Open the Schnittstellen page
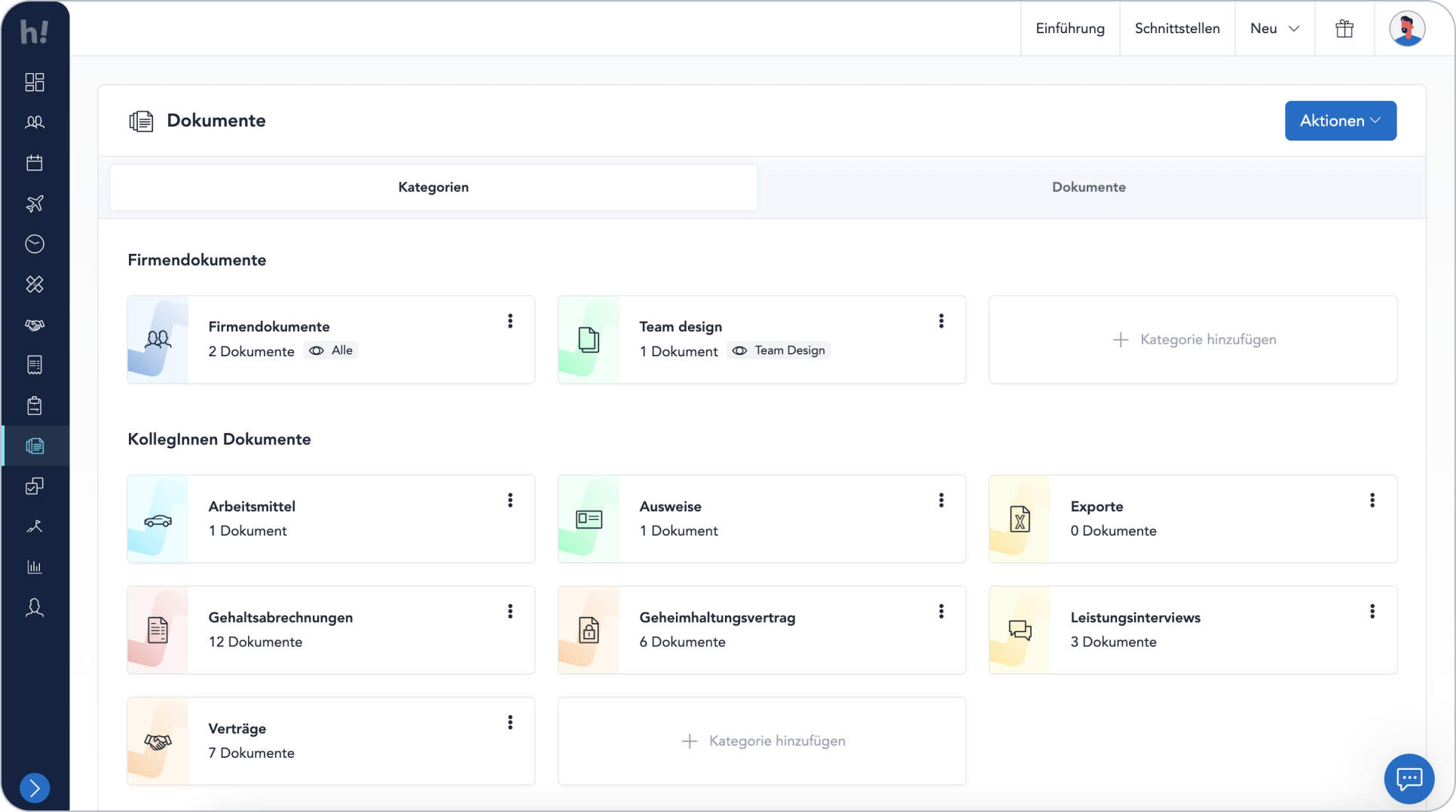 tap(1176, 29)
